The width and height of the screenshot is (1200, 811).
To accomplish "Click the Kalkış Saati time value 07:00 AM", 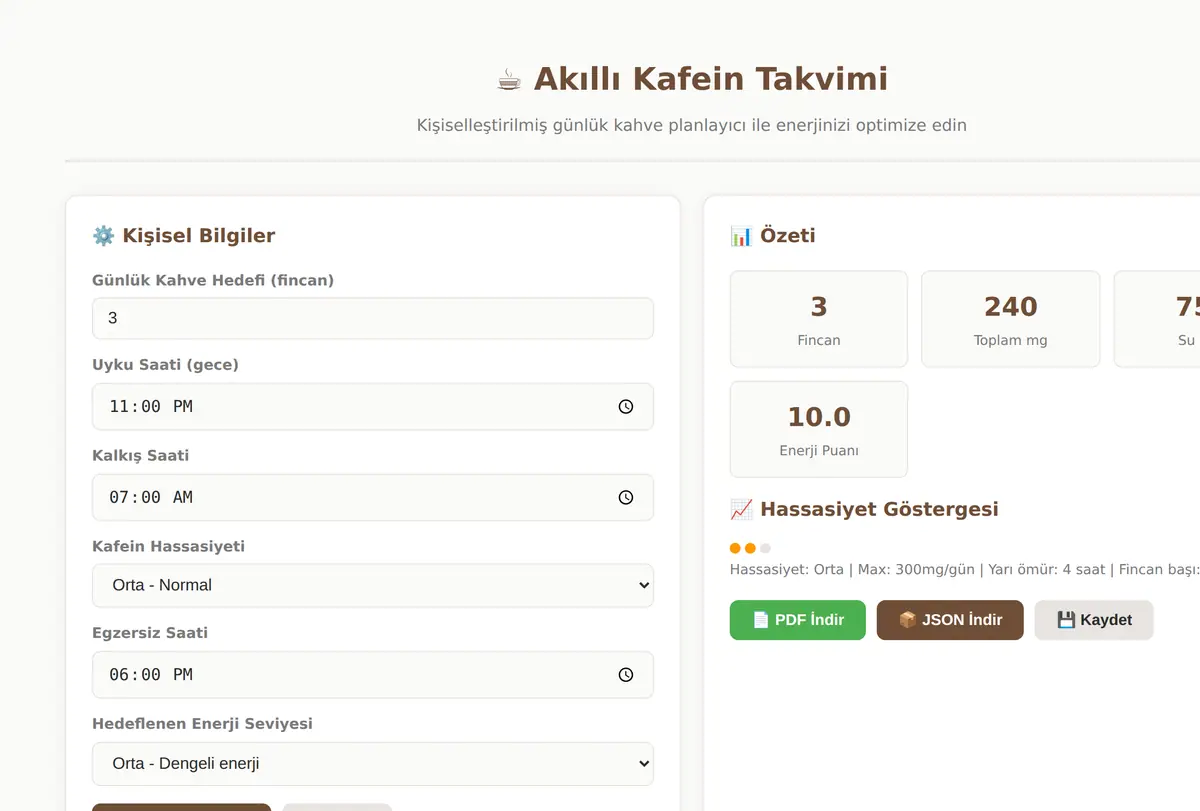I will coord(151,497).
